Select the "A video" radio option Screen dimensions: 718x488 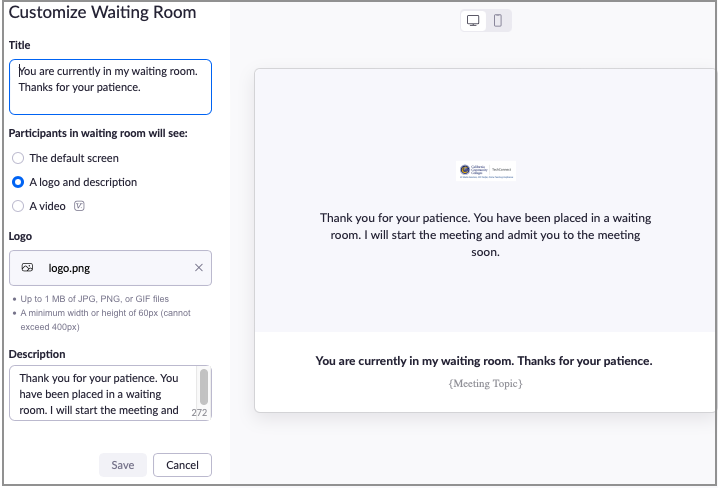coord(18,206)
